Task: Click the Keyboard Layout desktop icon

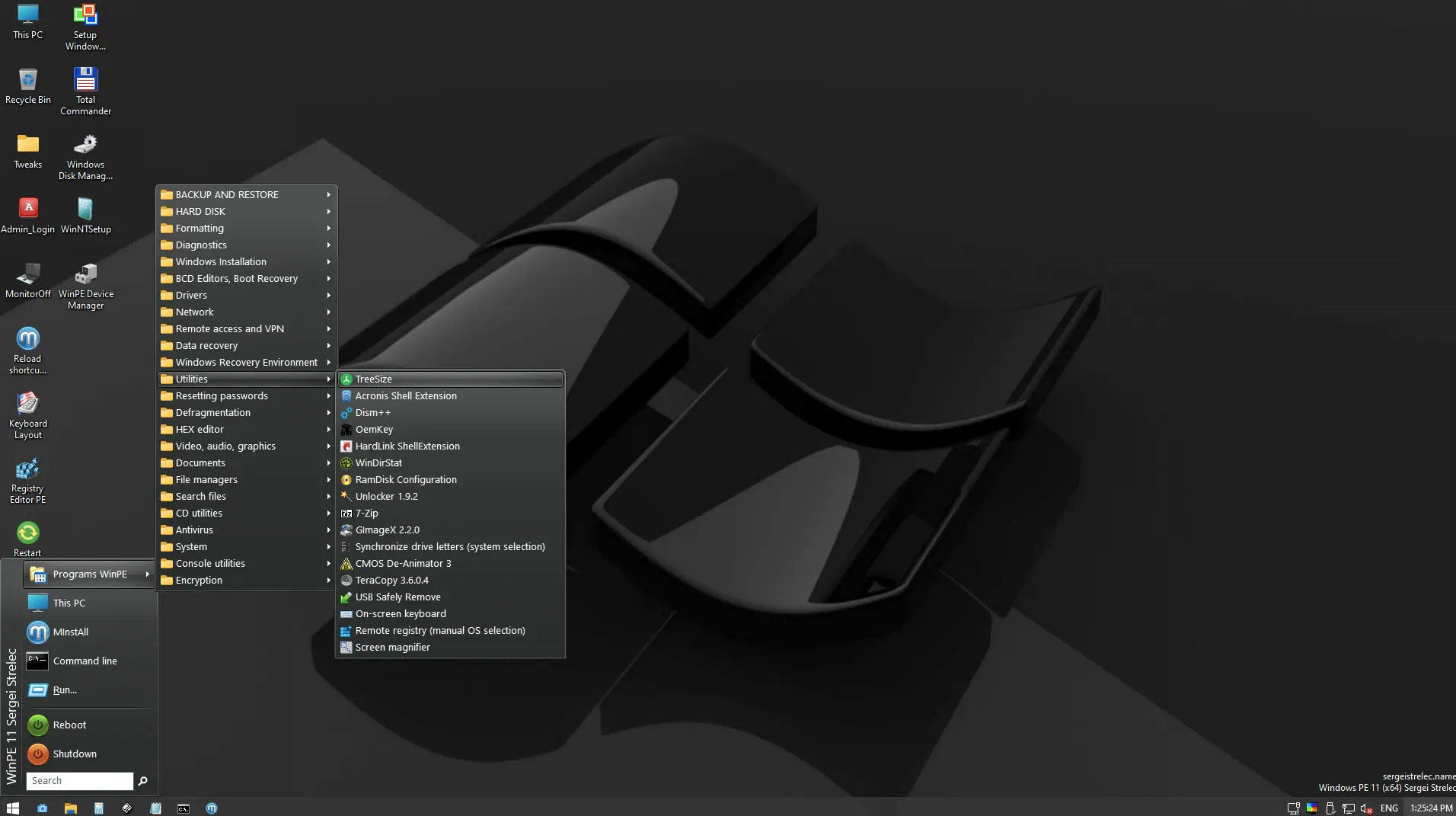Action: pos(27,415)
